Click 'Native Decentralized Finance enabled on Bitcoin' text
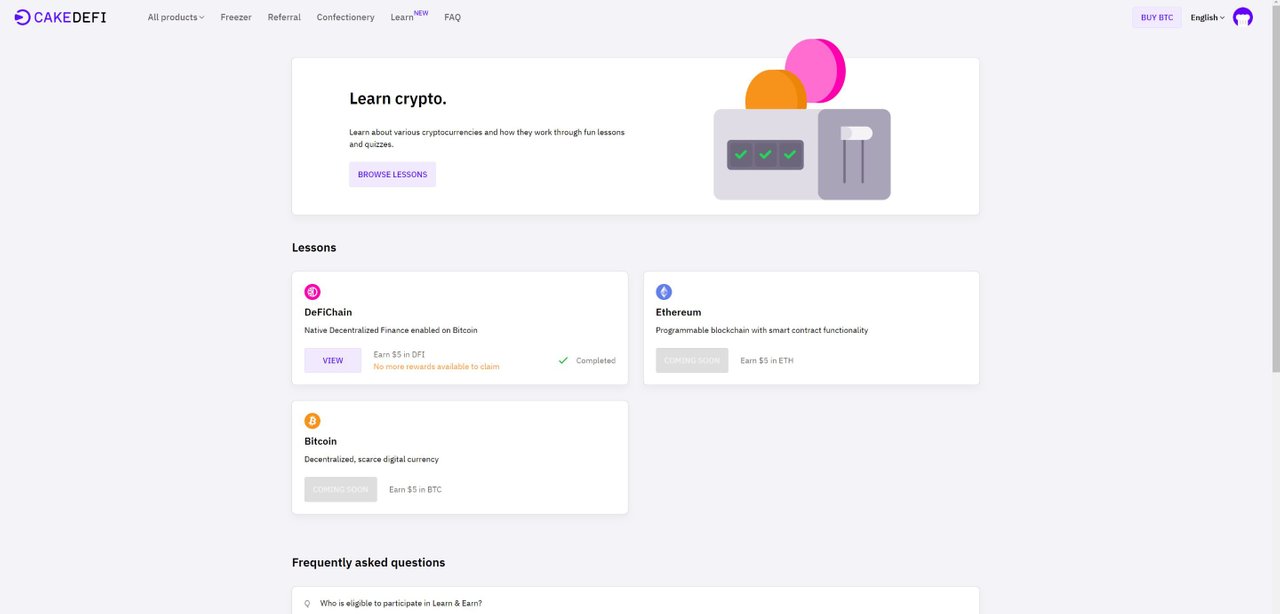The width and height of the screenshot is (1280, 614). pyautogui.click(x=391, y=330)
